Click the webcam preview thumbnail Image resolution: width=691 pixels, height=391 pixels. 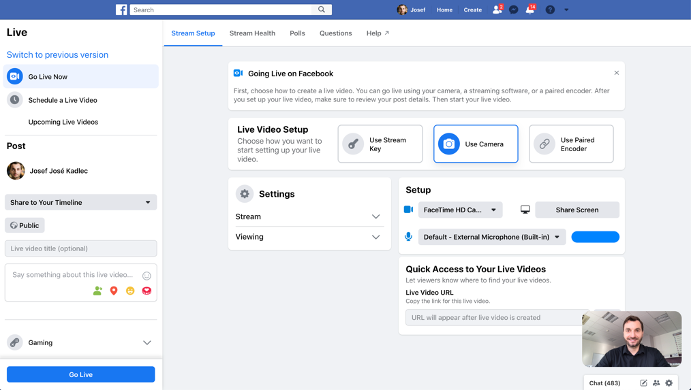[632, 339]
